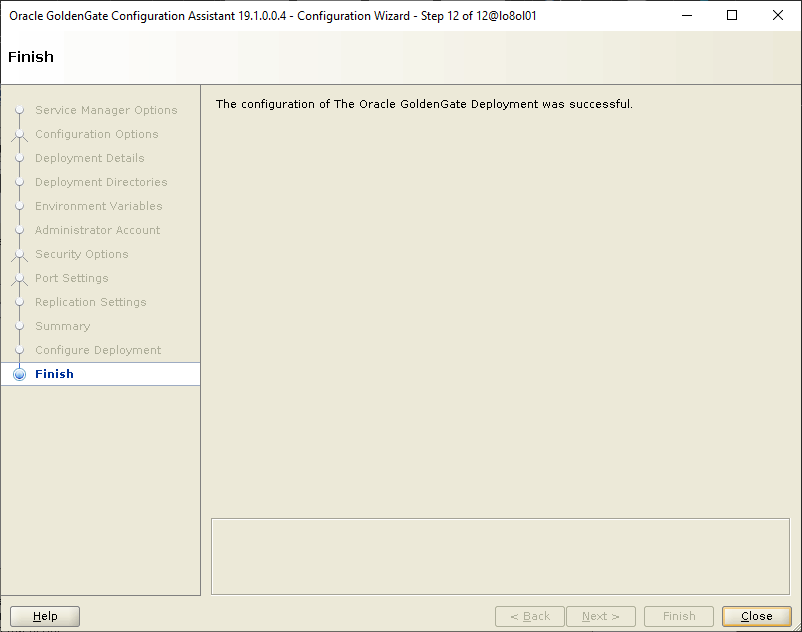Click the Port Settings step node icon
Viewport: 802px width, 632px height.
click(x=19, y=278)
